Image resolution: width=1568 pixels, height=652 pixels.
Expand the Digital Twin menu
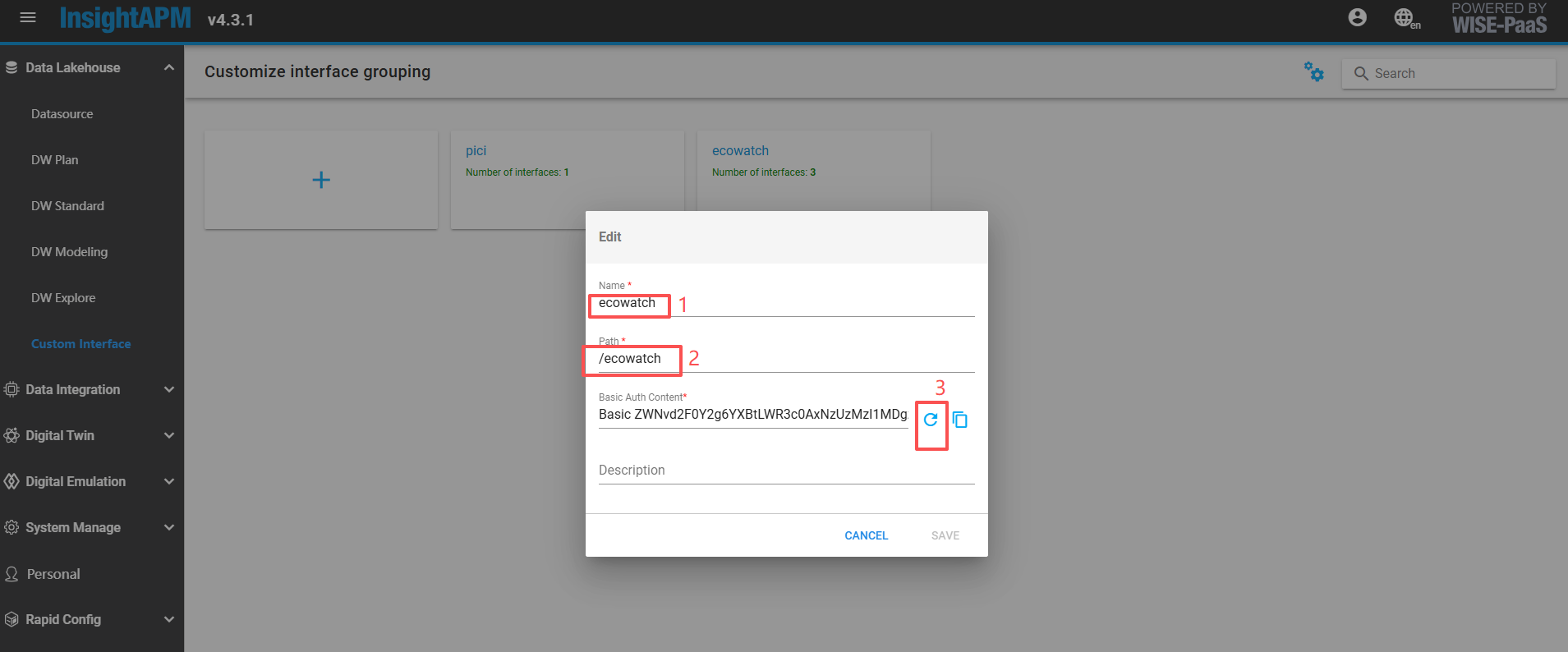169,435
